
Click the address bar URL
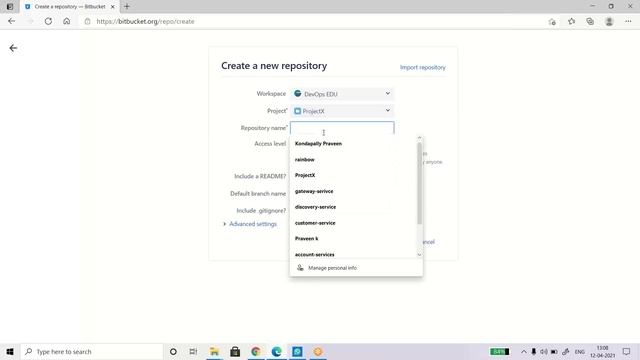click(x=145, y=21)
